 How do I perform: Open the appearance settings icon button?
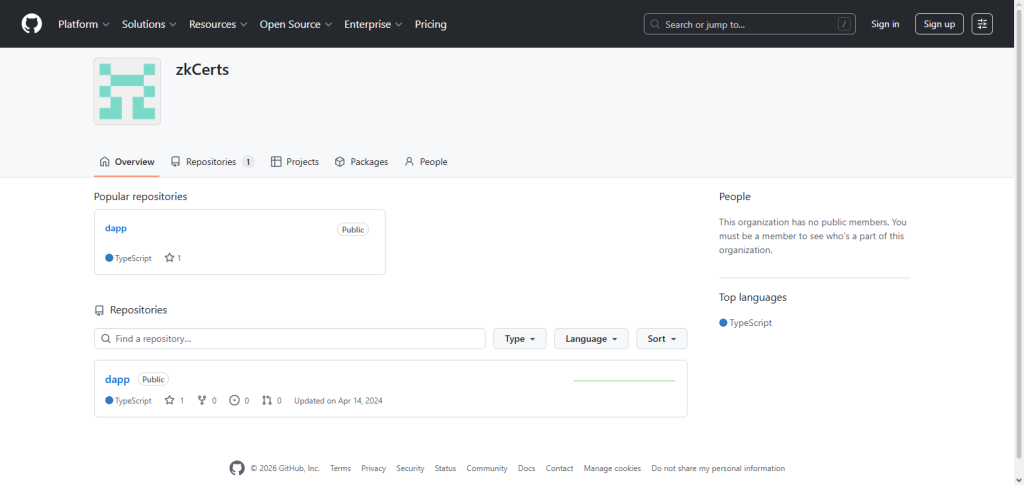[982, 24]
